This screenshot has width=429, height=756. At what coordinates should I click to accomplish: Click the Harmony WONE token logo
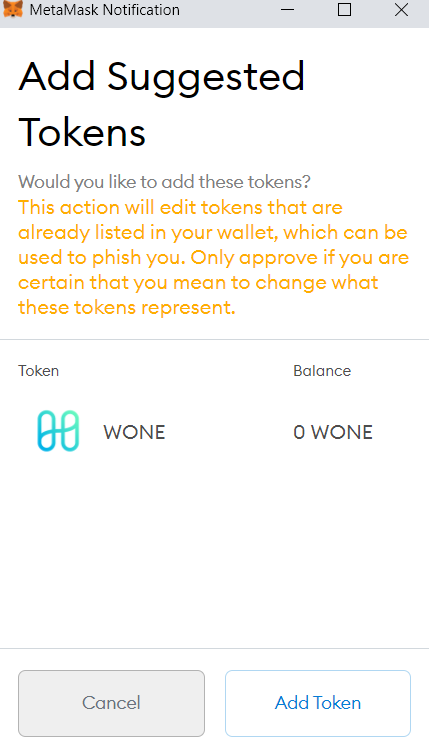[58, 431]
